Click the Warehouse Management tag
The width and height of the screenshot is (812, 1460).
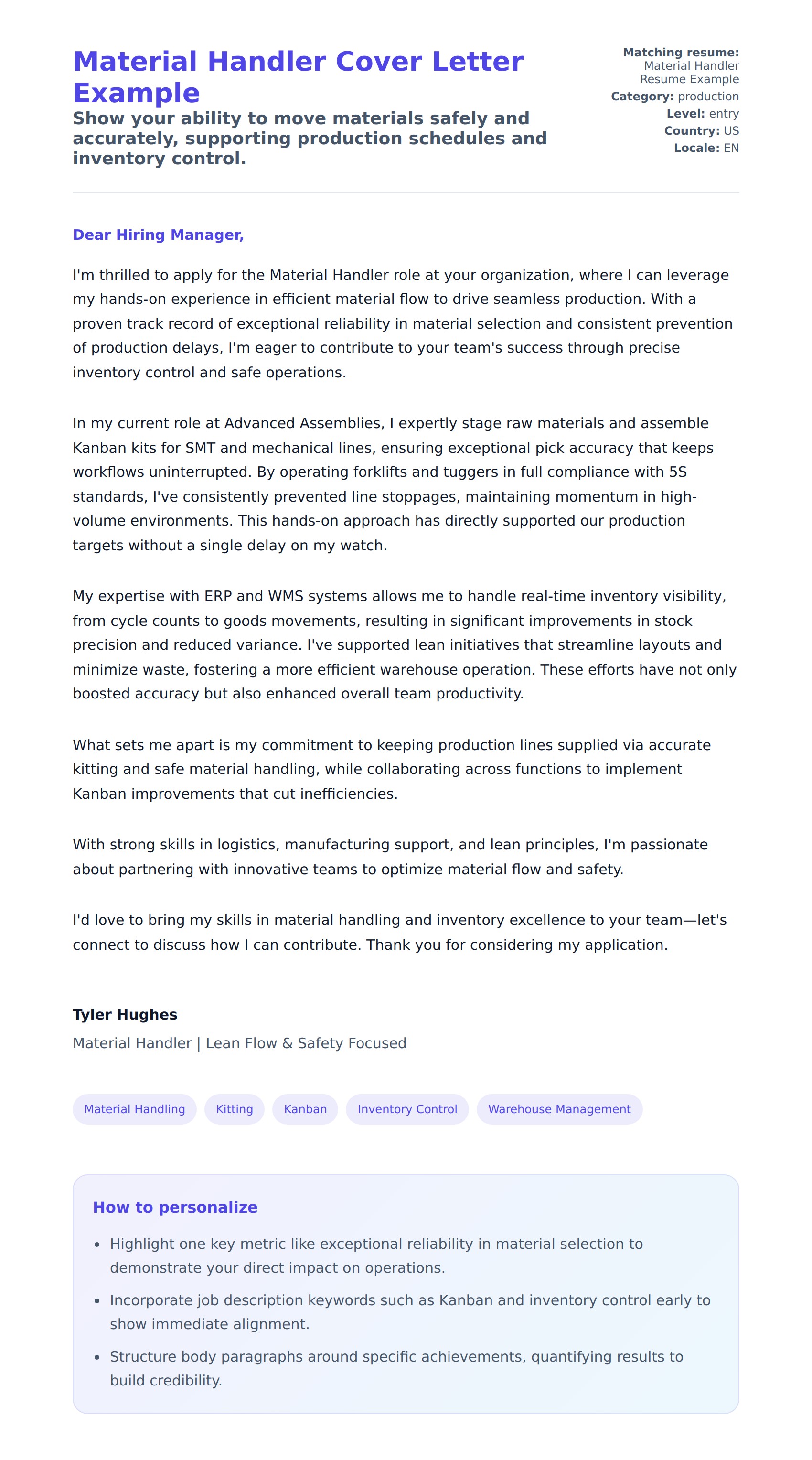pyautogui.click(x=559, y=1109)
